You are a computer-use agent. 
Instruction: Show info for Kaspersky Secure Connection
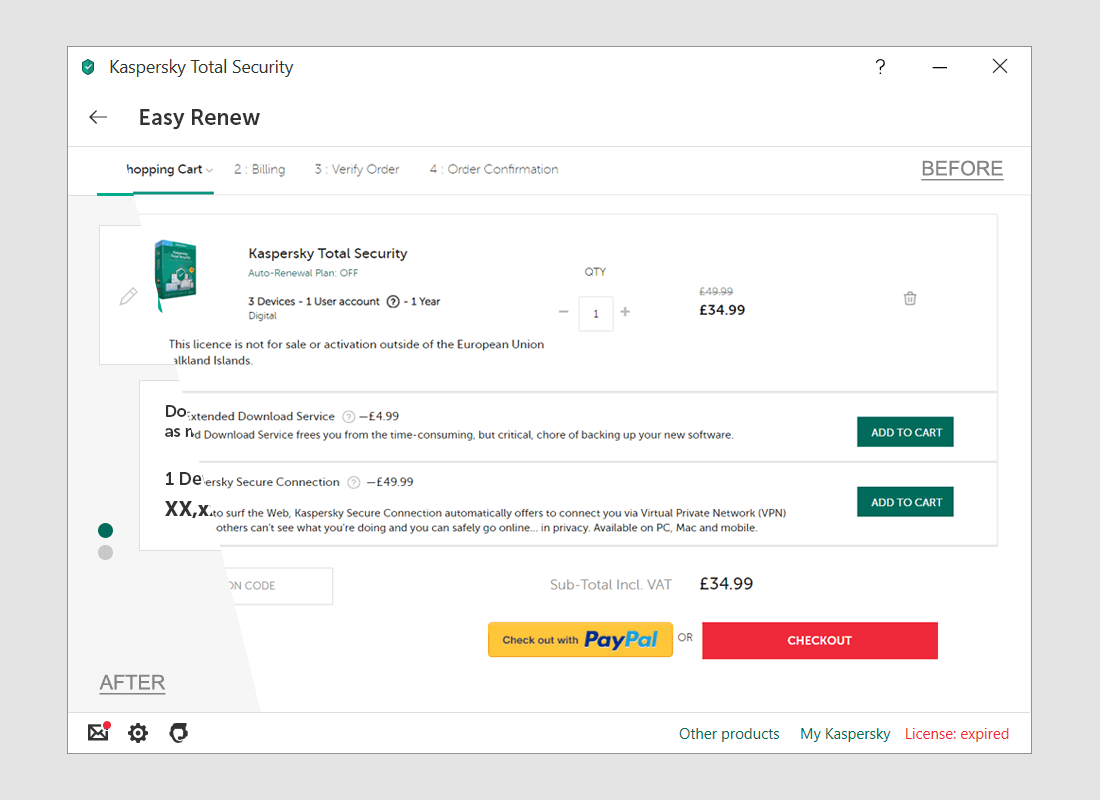click(354, 482)
